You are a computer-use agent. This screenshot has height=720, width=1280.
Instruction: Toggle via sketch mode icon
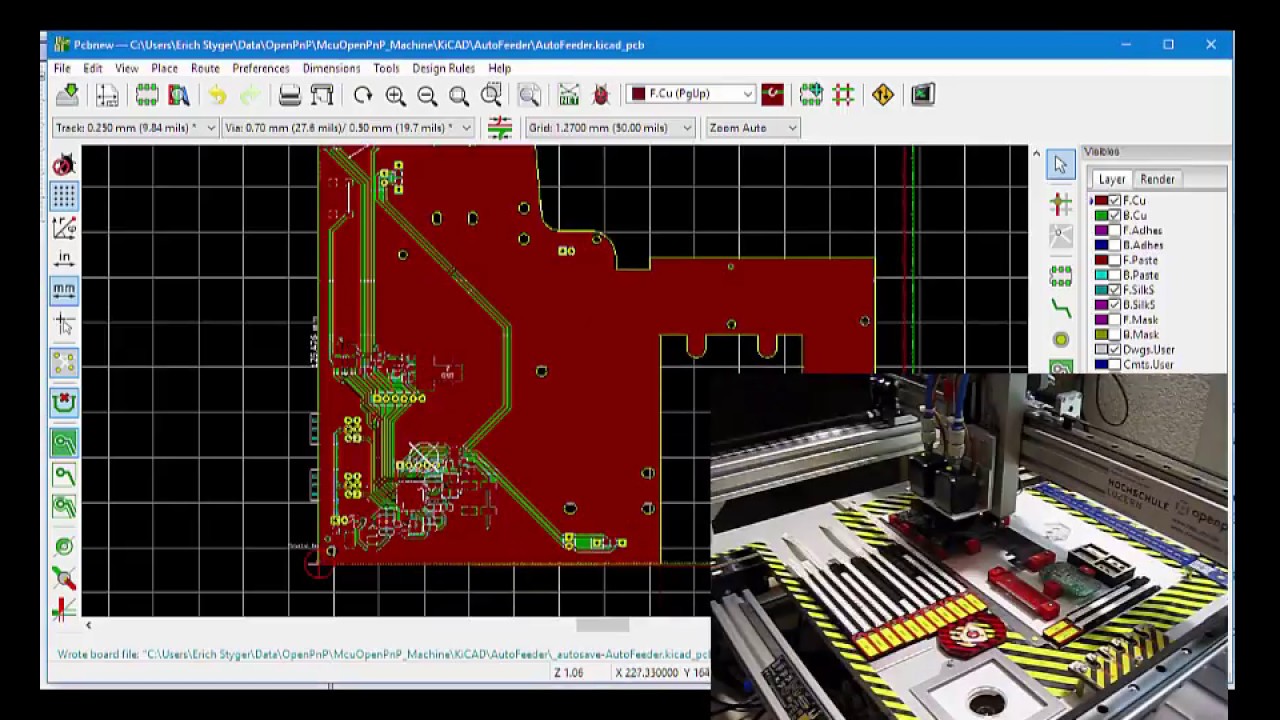(x=64, y=546)
